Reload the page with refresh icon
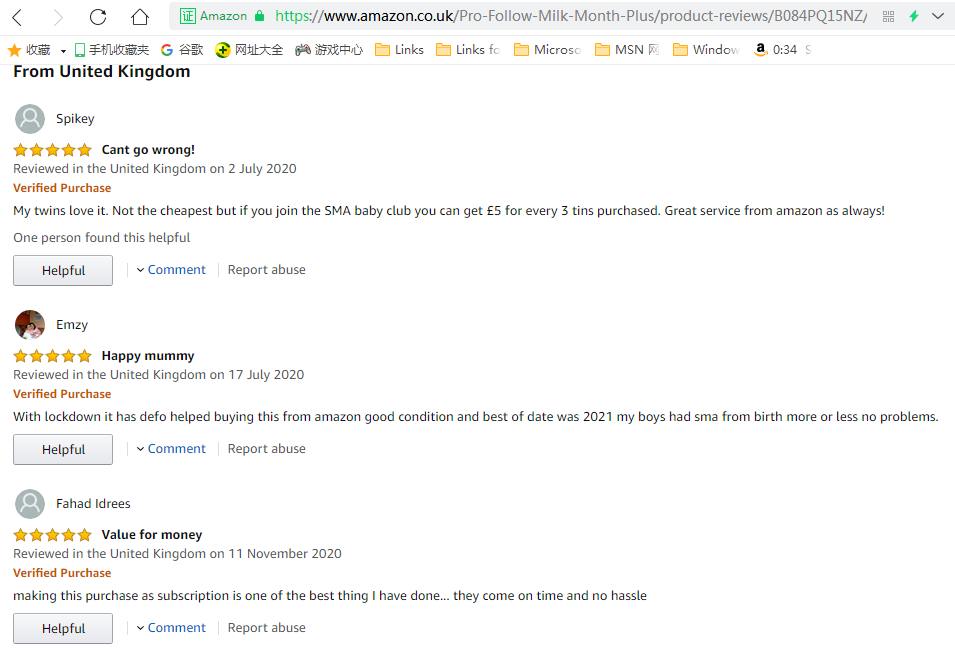The height and width of the screenshot is (649, 955). (x=97, y=17)
